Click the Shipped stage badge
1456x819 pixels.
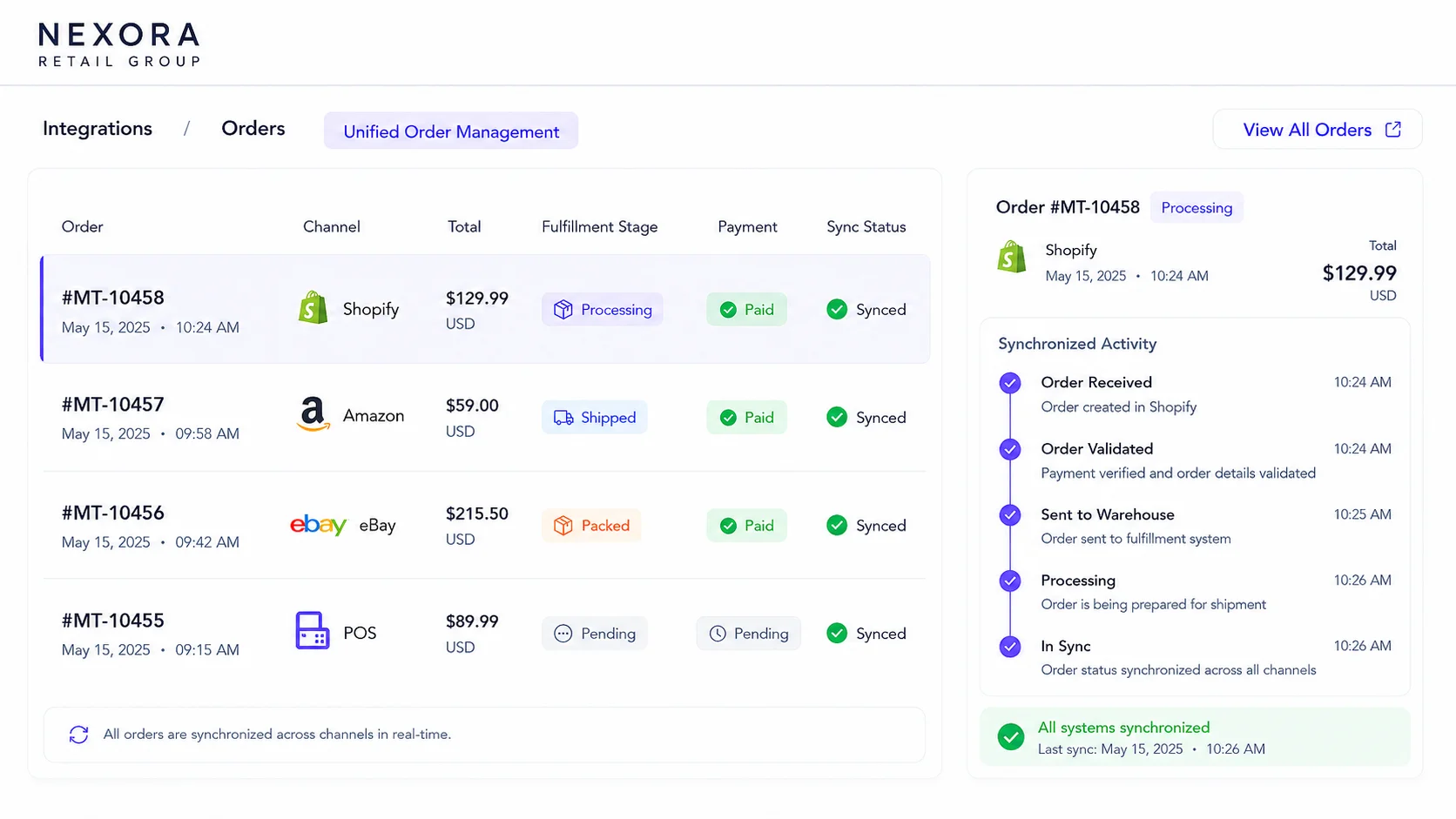click(595, 418)
